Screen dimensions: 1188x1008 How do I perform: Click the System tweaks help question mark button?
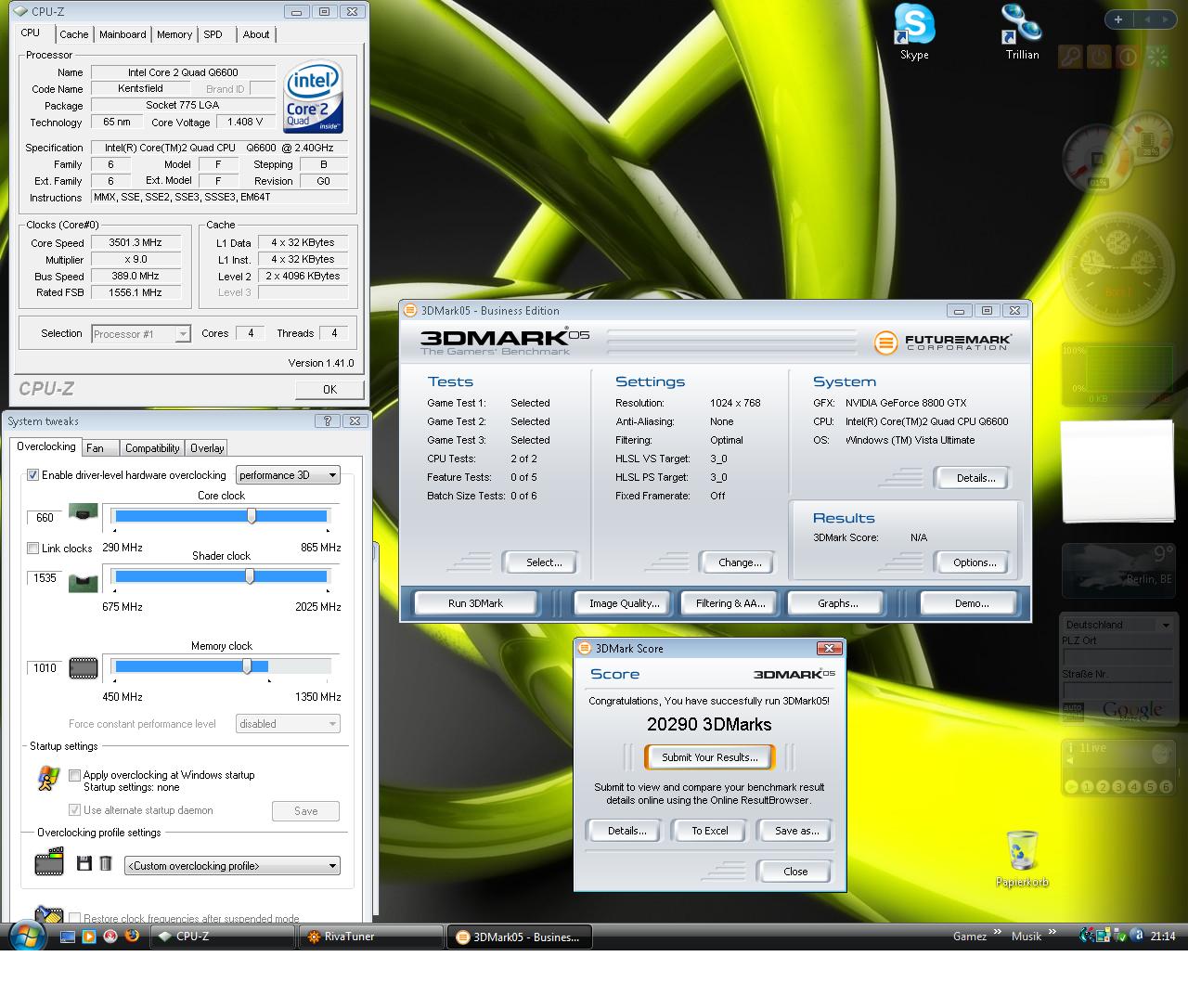point(327,420)
